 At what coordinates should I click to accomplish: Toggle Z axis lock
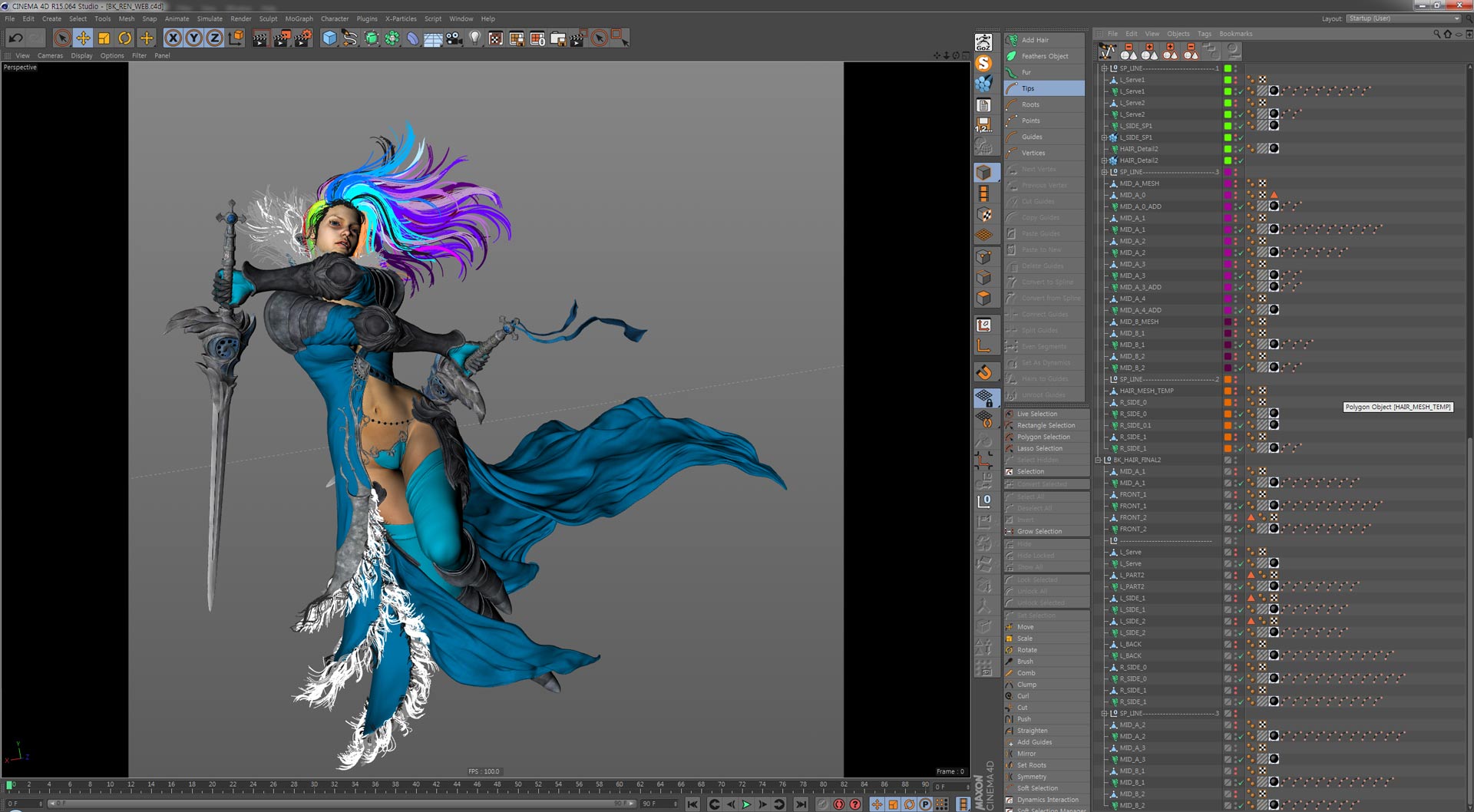[215, 38]
